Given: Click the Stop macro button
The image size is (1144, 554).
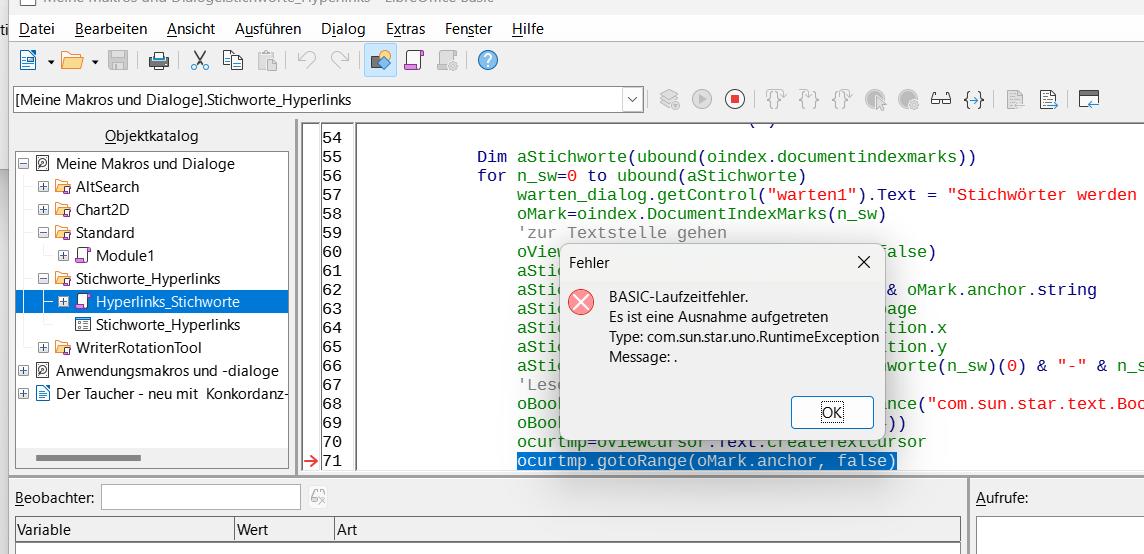Looking at the screenshot, I should tap(735, 99).
